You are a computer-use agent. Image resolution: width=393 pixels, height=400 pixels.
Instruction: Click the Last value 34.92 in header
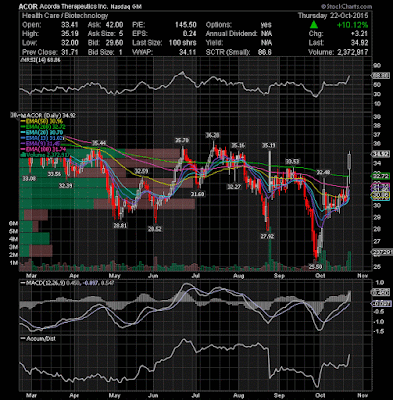click(360, 43)
